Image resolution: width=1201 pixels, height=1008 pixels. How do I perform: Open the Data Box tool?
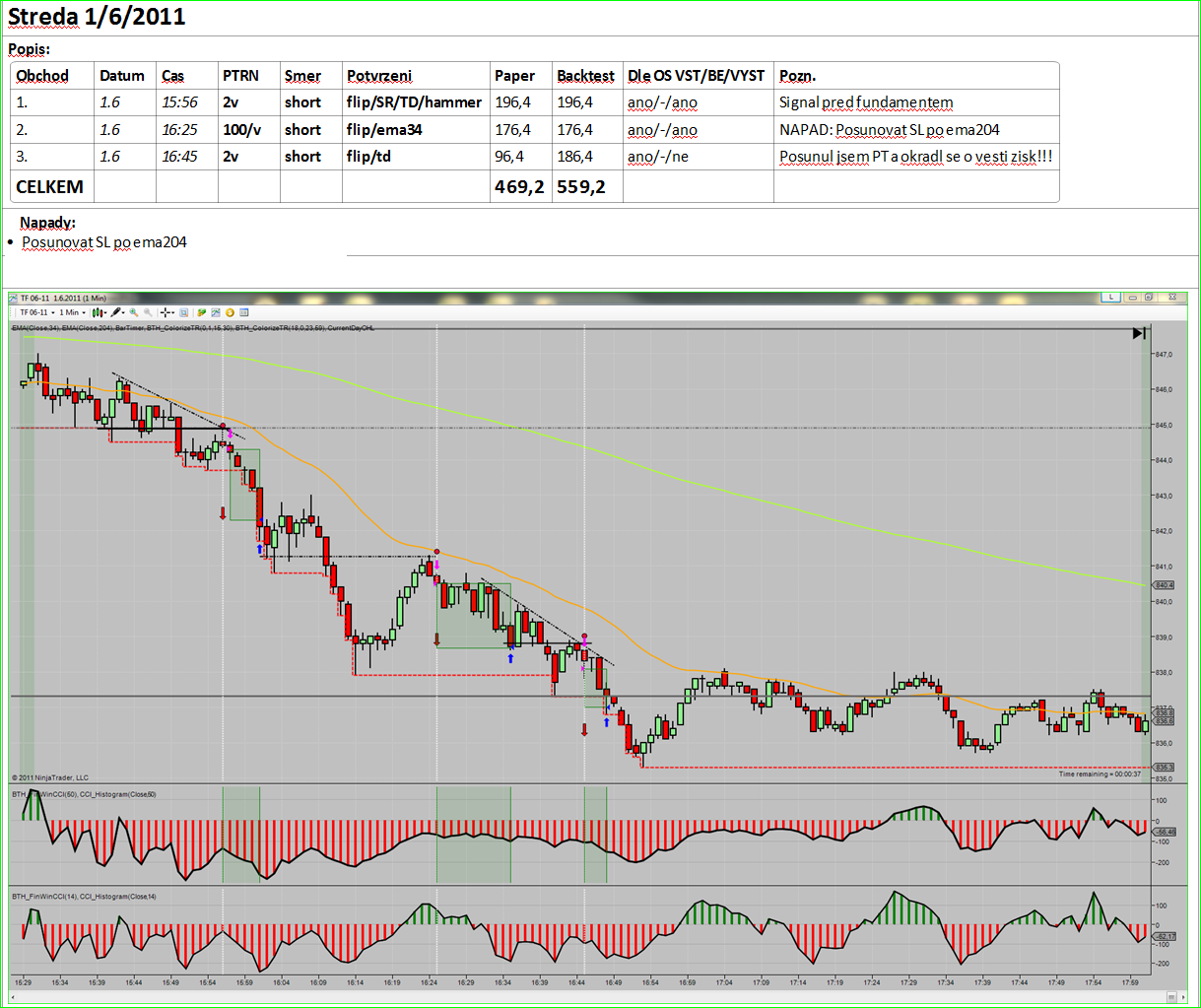184,312
